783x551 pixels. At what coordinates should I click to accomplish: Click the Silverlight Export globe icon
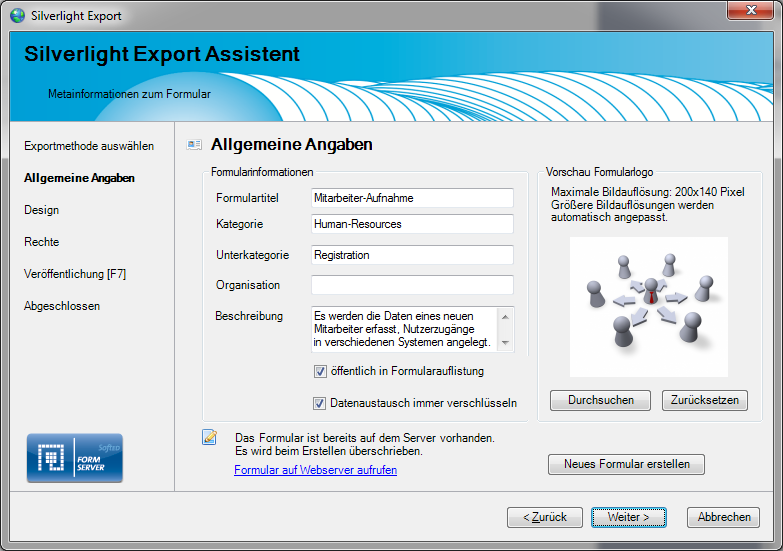(17, 16)
